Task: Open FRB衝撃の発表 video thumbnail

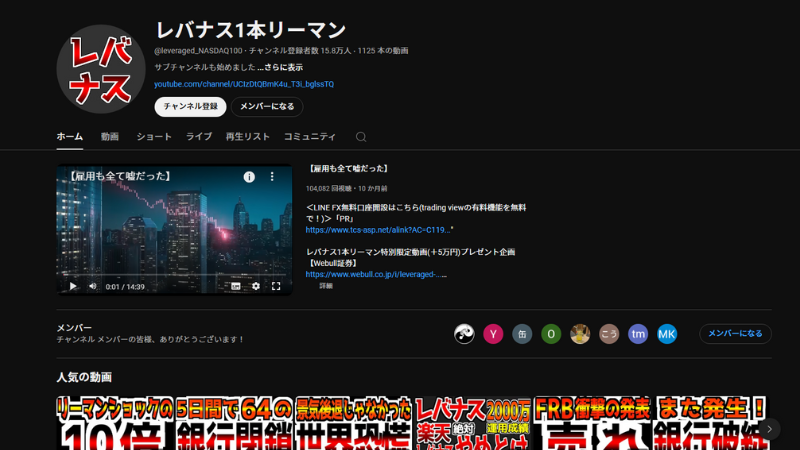Action: (x=592, y=423)
